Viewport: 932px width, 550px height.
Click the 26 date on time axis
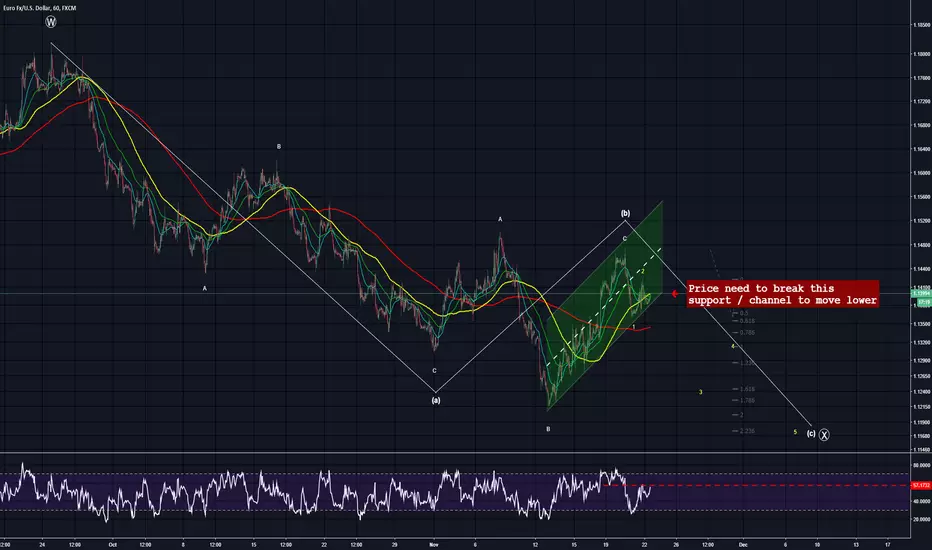(676, 544)
